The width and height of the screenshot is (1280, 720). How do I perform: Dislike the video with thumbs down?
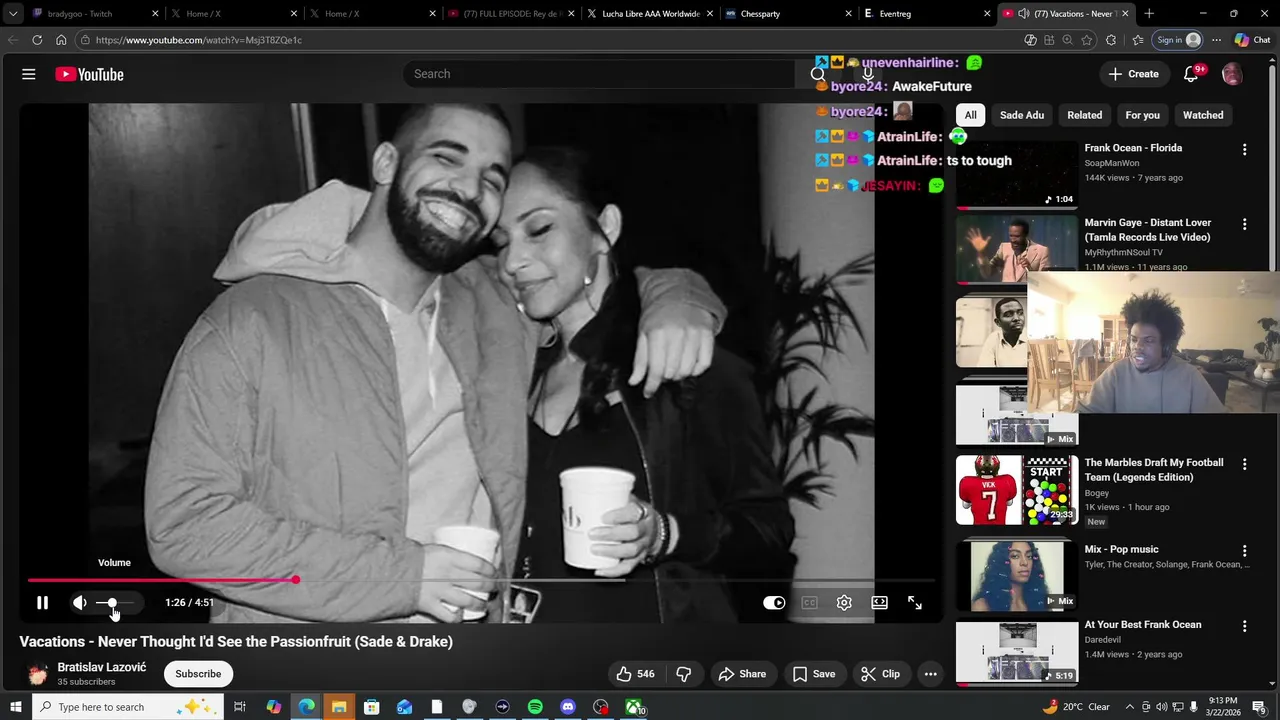click(x=684, y=674)
